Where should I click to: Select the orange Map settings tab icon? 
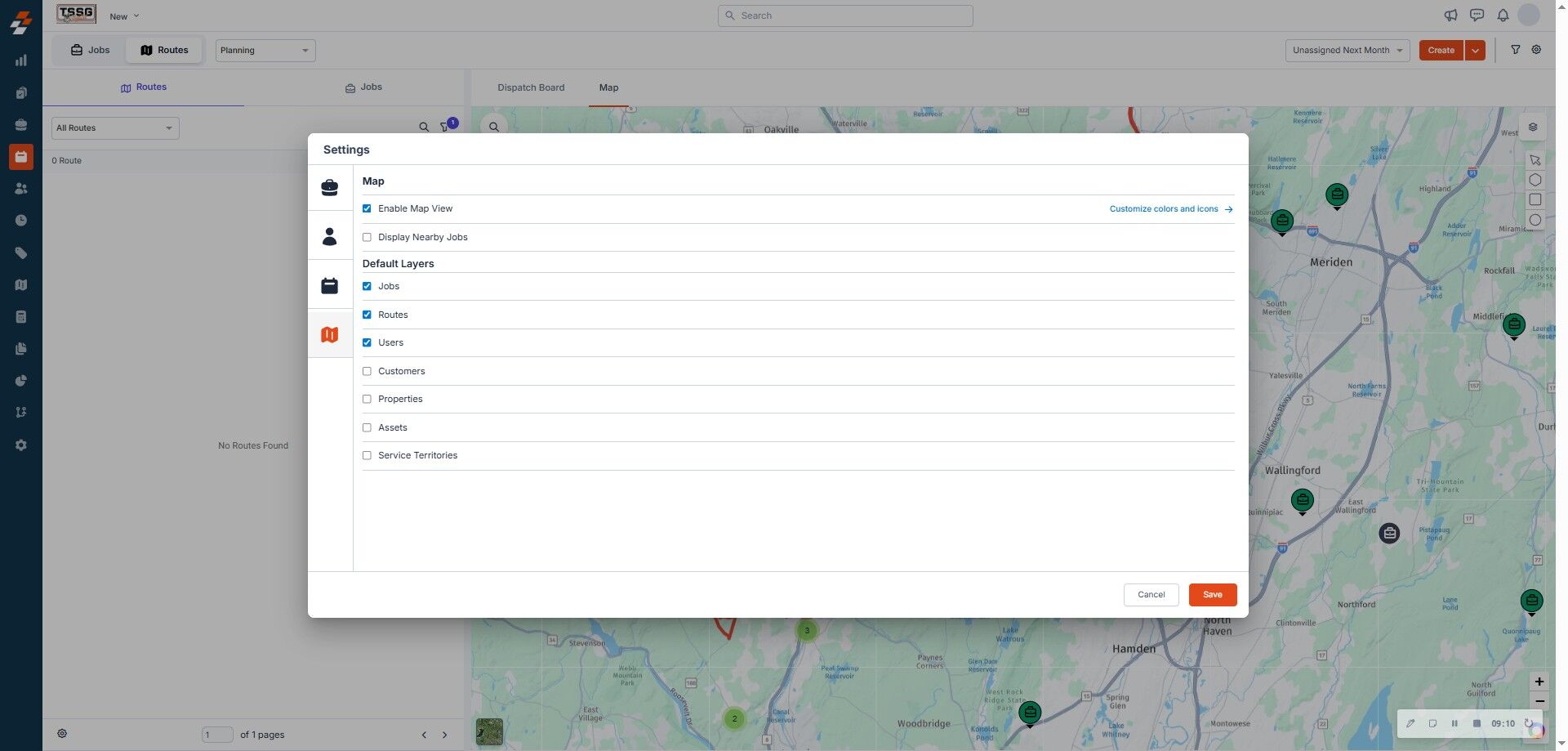point(330,334)
